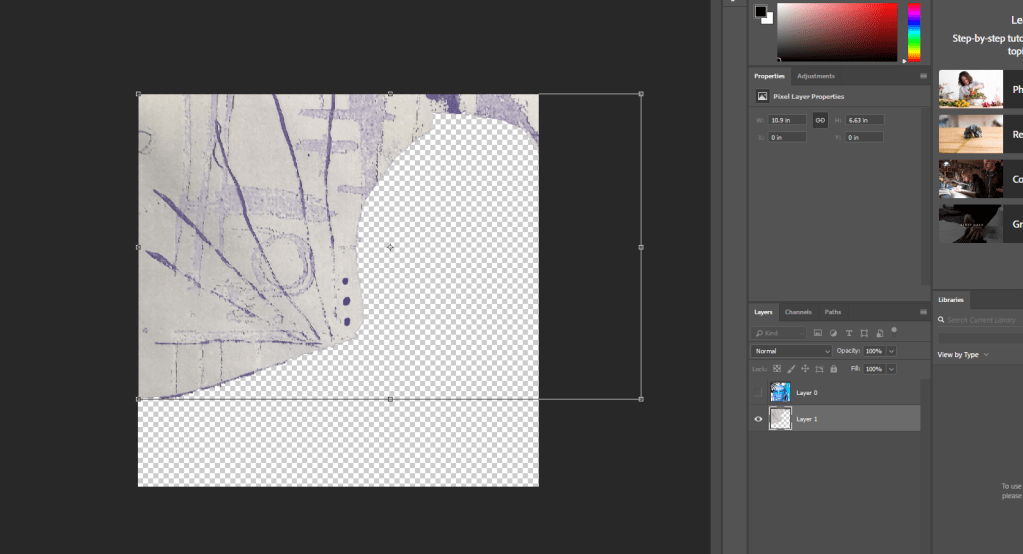The height and width of the screenshot is (554, 1023).
Task: Click the lock position move icon
Action: [805, 369]
